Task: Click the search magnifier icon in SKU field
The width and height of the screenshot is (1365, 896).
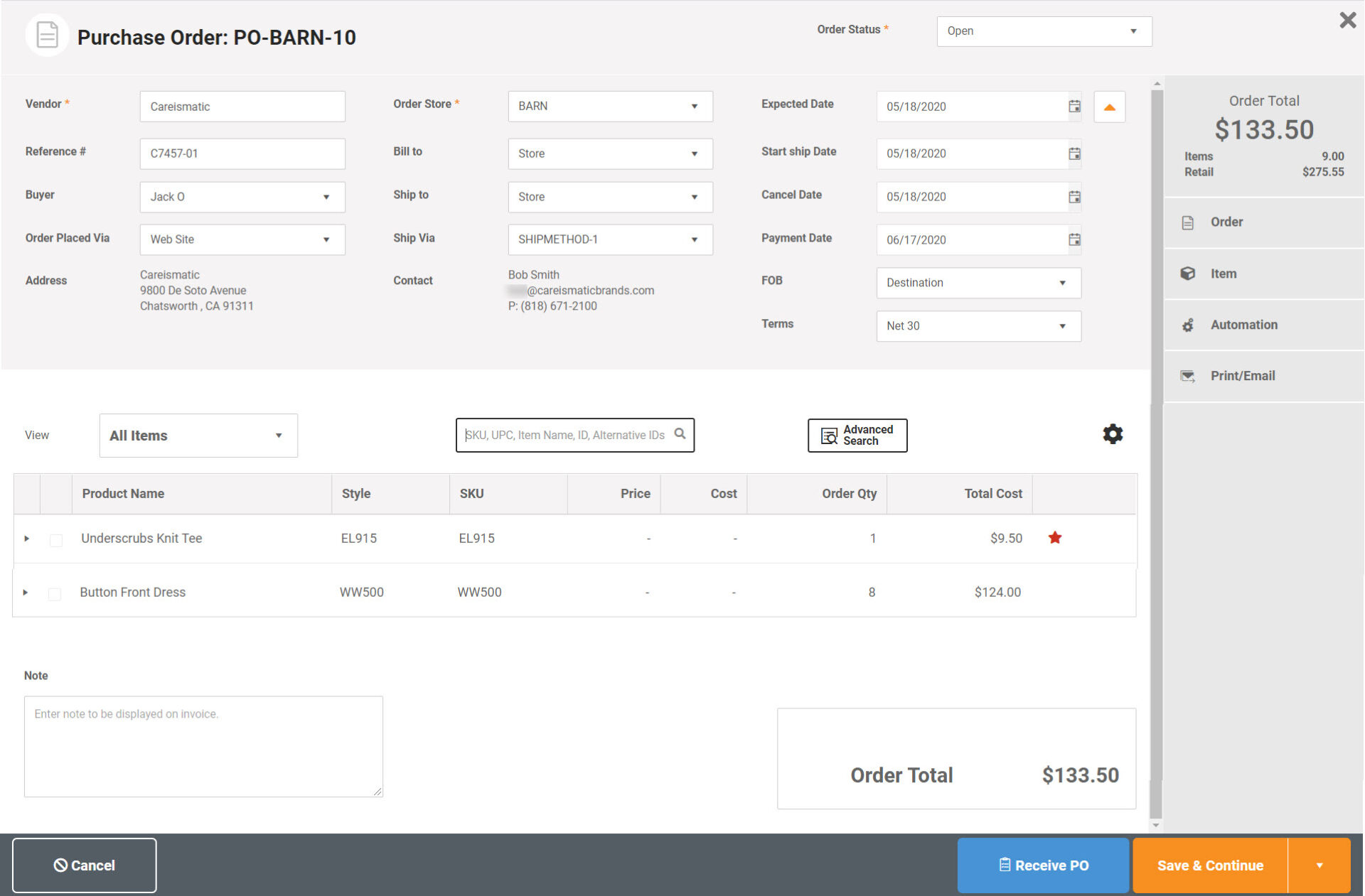Action: tap(680, 433)
